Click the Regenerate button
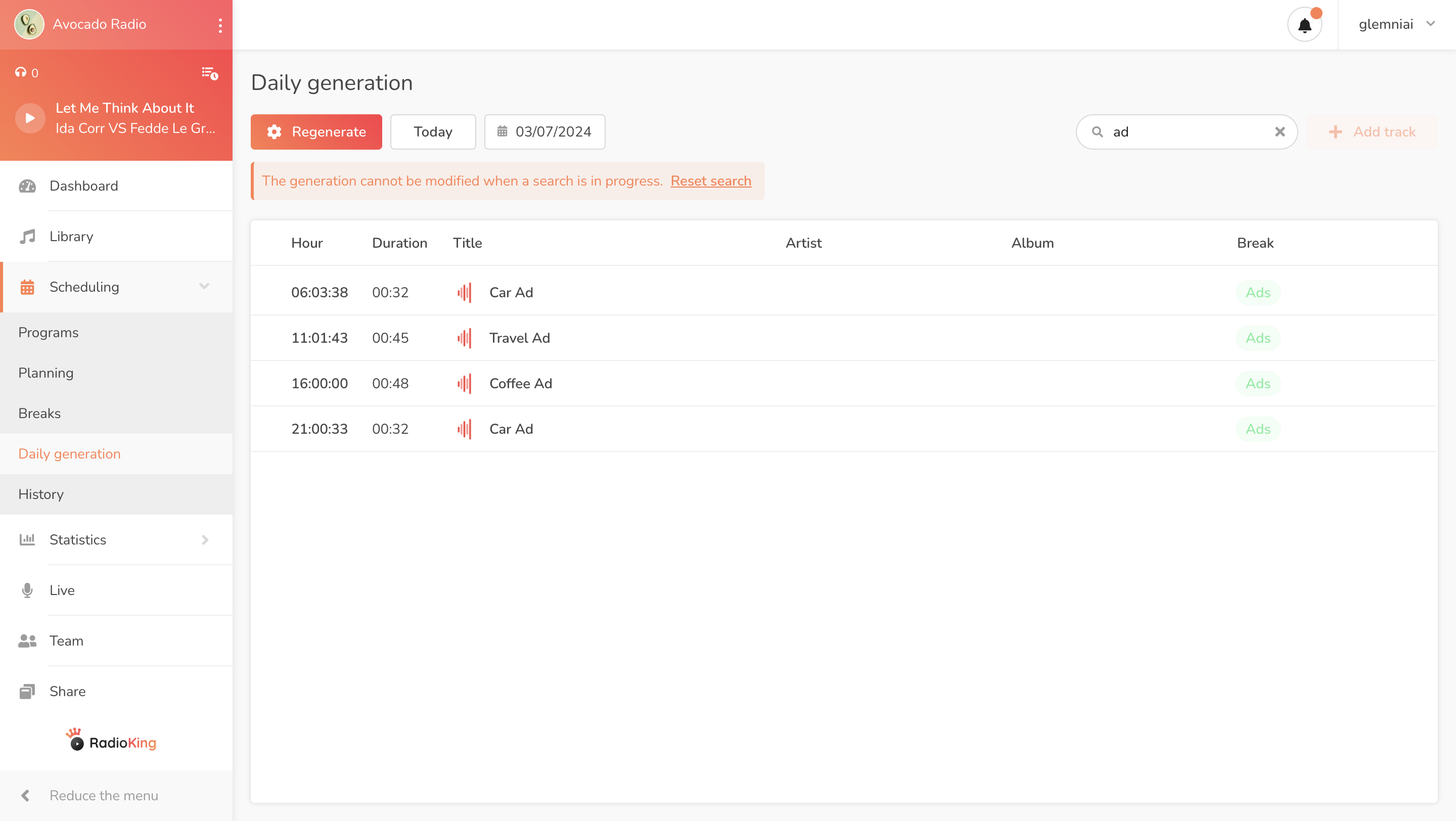Image resolution: width=1456 pixels, height=821 pixels. [x=316, y=131]
